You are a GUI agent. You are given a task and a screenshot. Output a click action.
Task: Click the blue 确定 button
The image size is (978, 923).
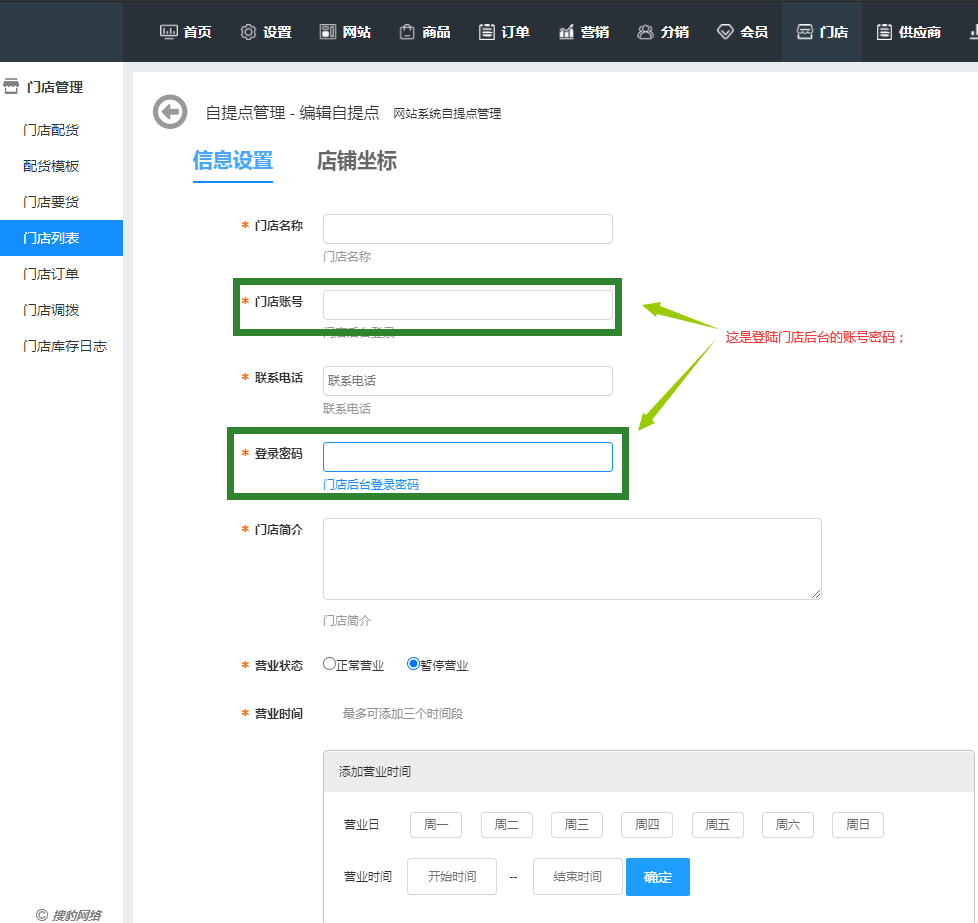click(x=657, y=877)
